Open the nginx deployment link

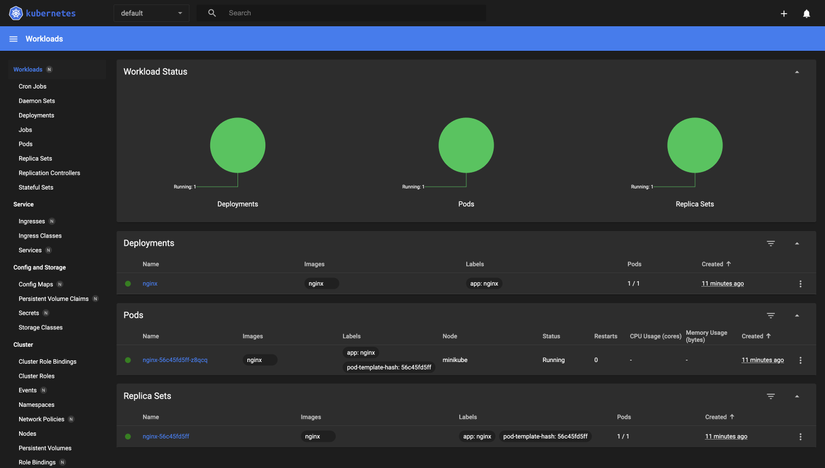pos(150,283)
